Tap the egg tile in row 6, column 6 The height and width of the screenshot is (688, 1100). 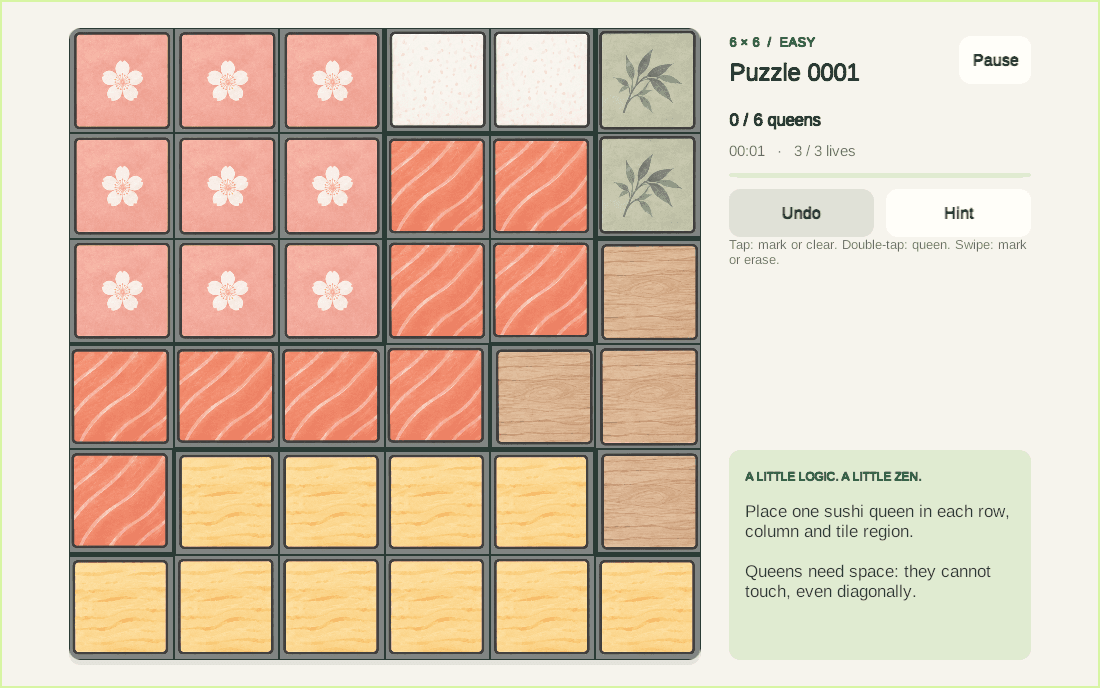click(x=647, y=607)
